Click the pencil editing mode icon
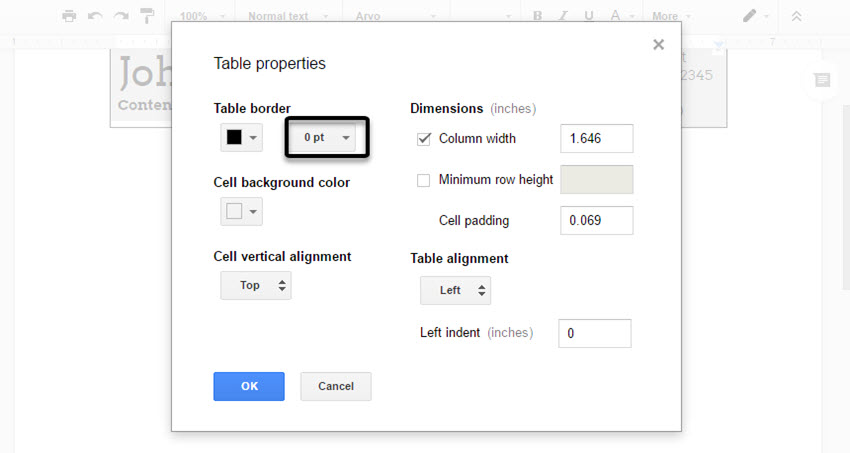The image size is (850, 453). coord(750,16)
